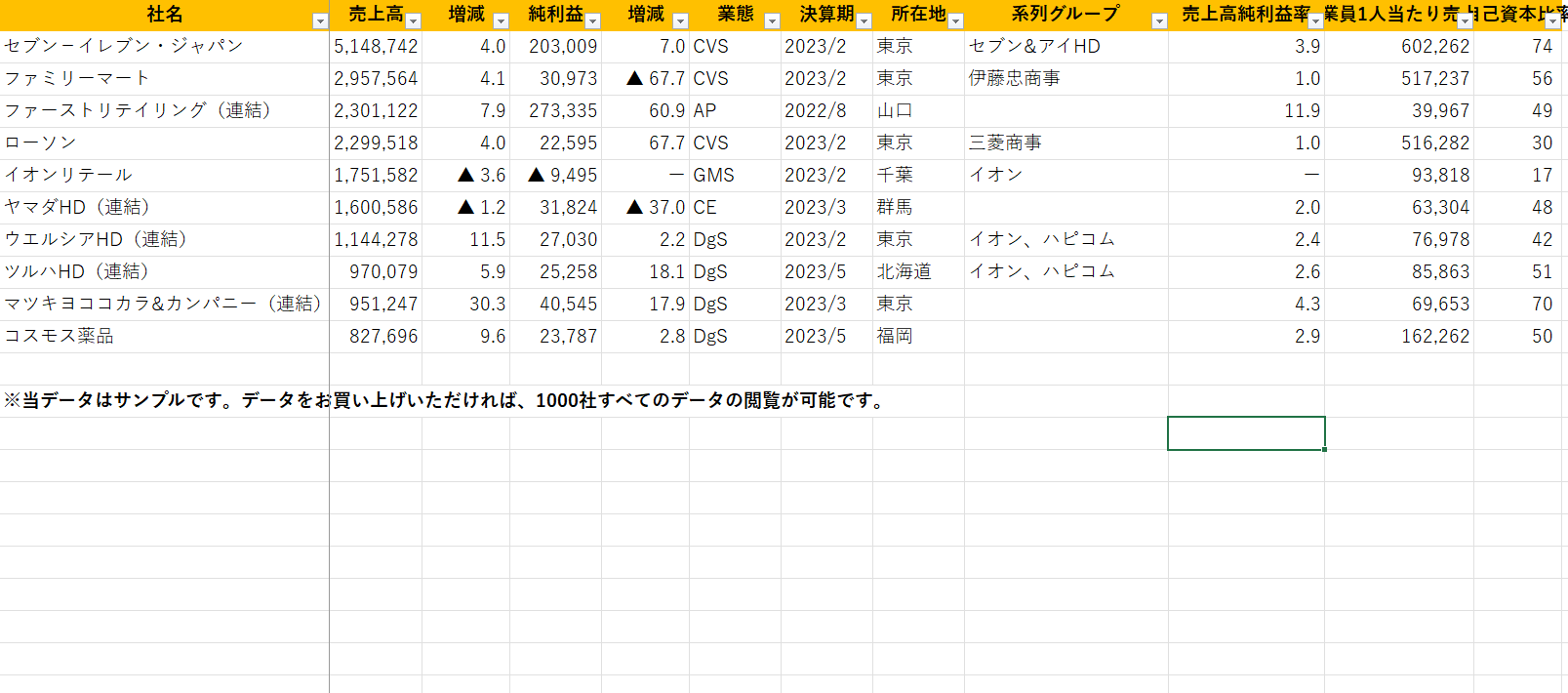Expand the 増減 filter right of 売上高
Screen dimensions: 1568x693
point(501,20)
